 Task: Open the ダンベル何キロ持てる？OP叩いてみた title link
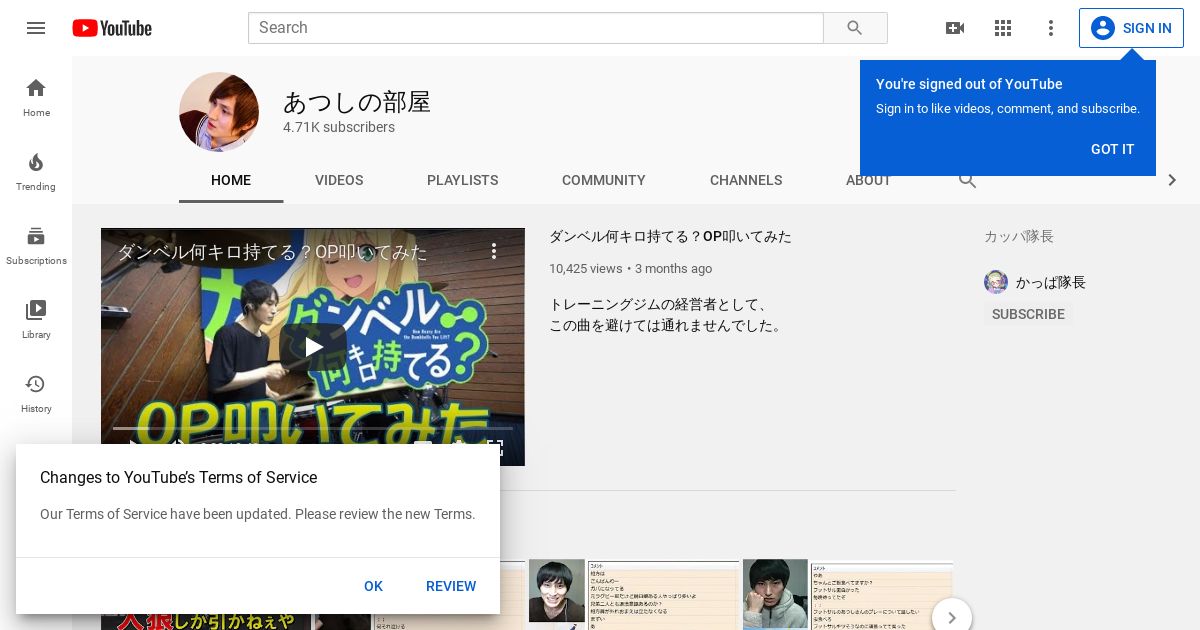[670, 236]
